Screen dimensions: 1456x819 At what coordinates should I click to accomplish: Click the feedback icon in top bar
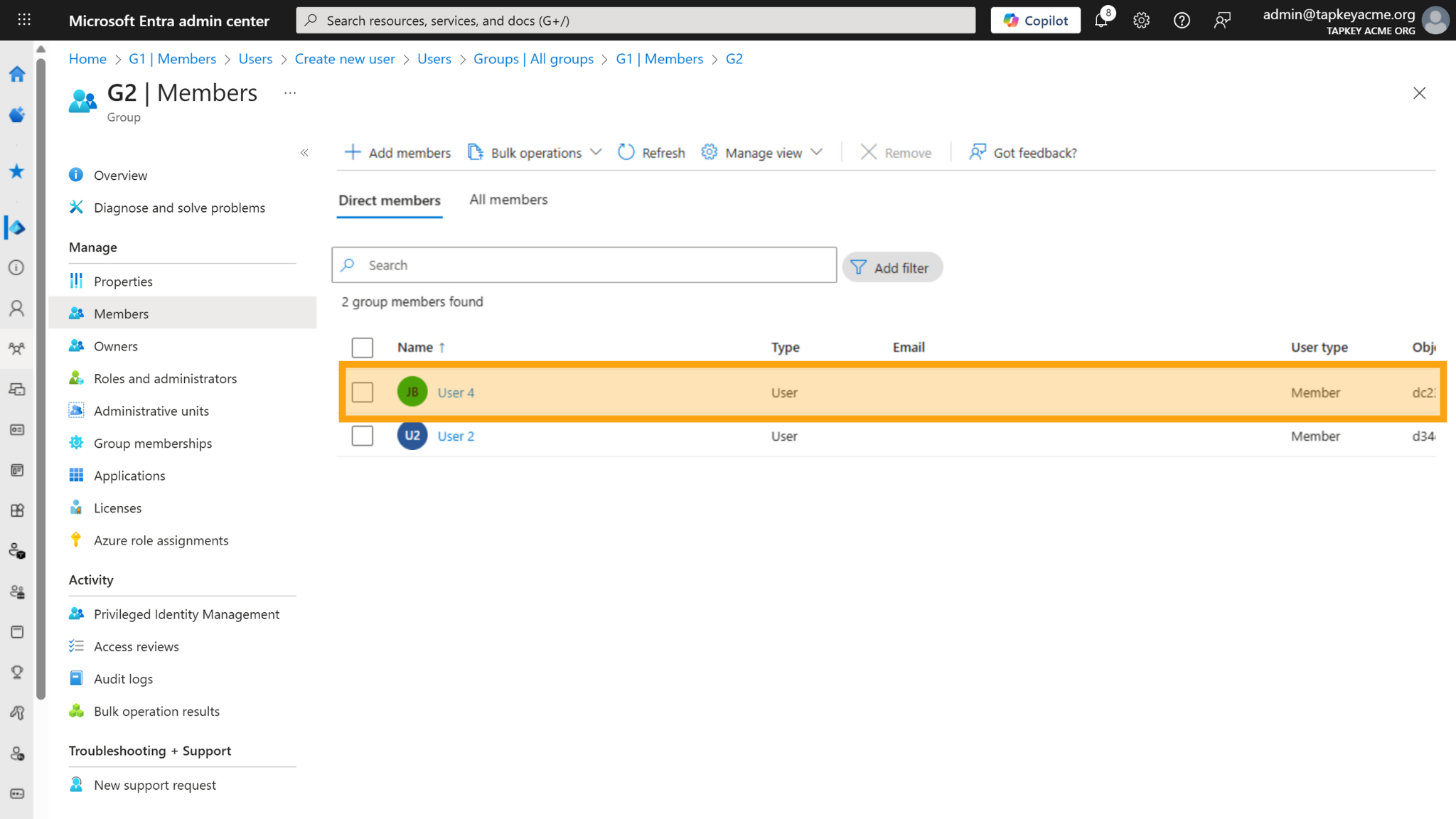(x=1222, y=21)
